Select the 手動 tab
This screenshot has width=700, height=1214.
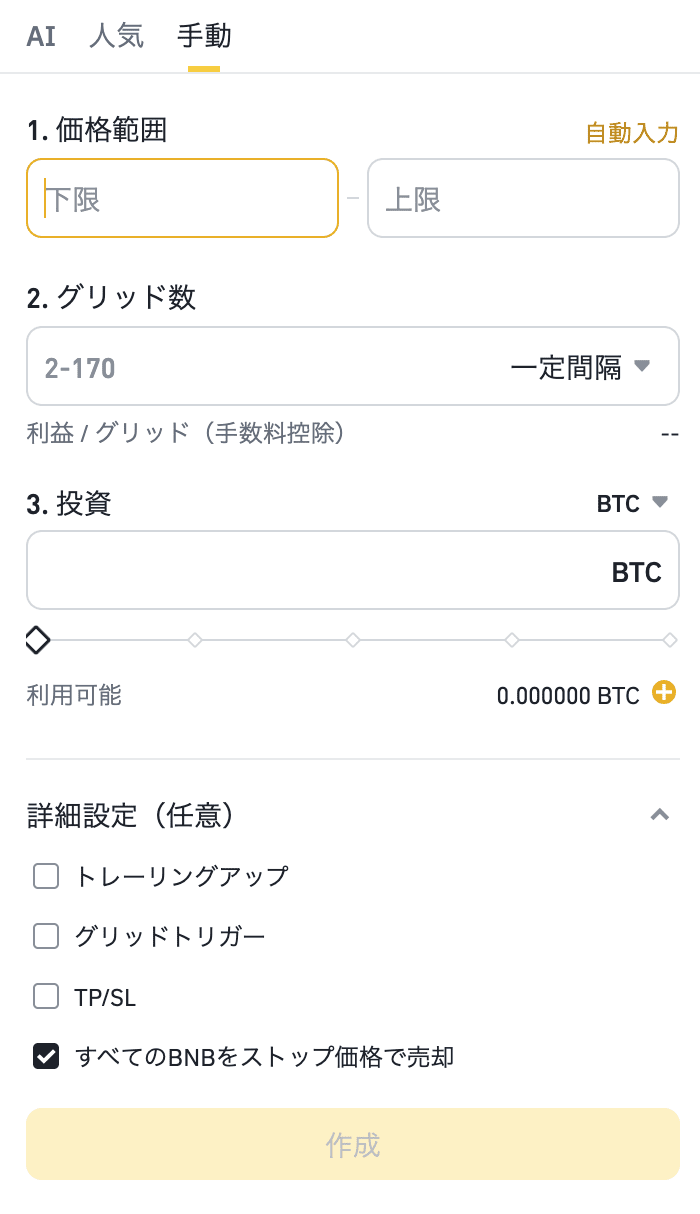pos(204,36)
